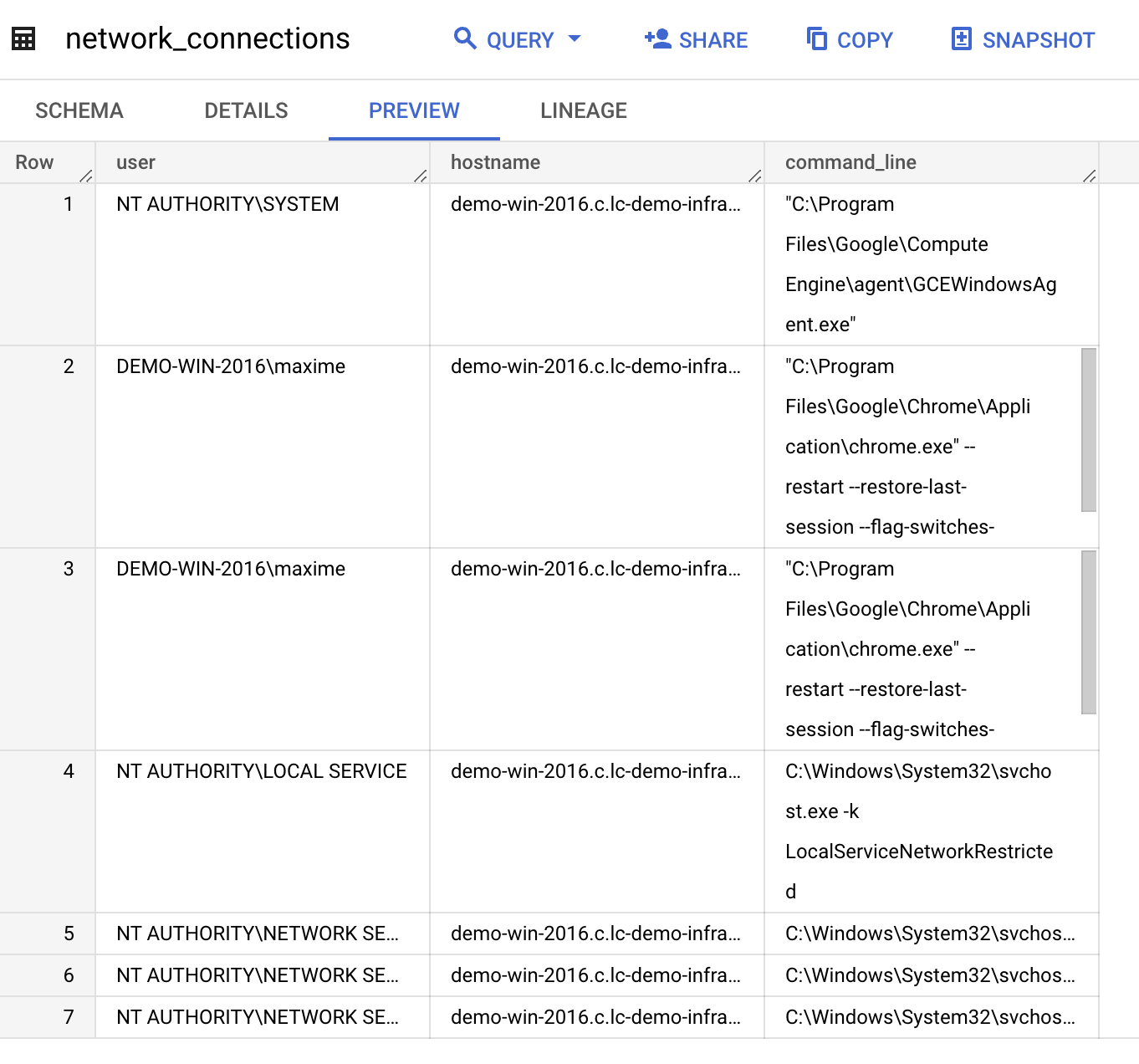Screen dimensions: 1139x1064
Task: Expand the QUERY dropdown arrow
Action: pyautogui.click(x=575, y=38)
